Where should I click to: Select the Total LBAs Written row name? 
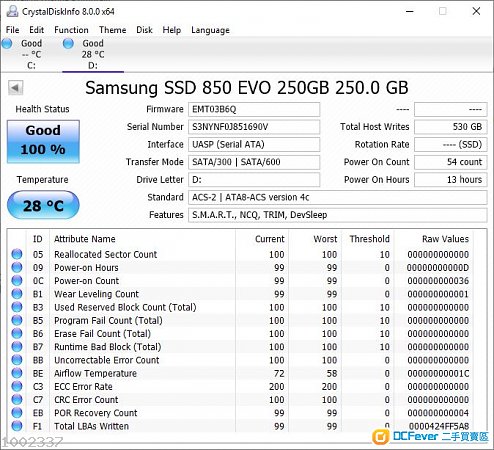pyautogui.click(x=91, y=426)
